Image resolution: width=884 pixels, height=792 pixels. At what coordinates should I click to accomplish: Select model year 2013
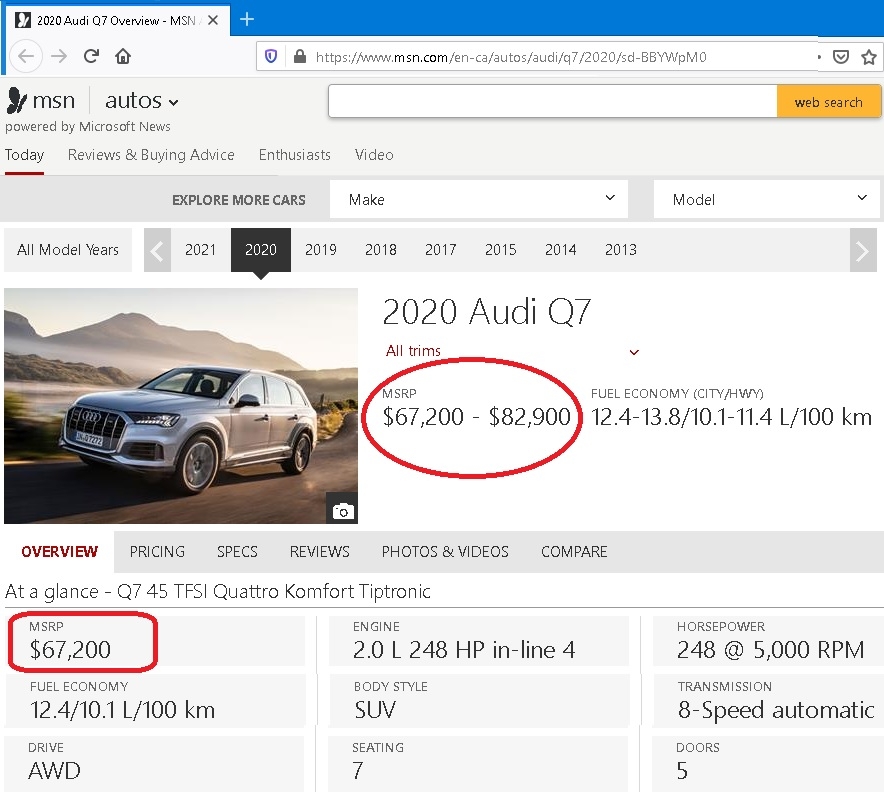click(x=621, y=250)
